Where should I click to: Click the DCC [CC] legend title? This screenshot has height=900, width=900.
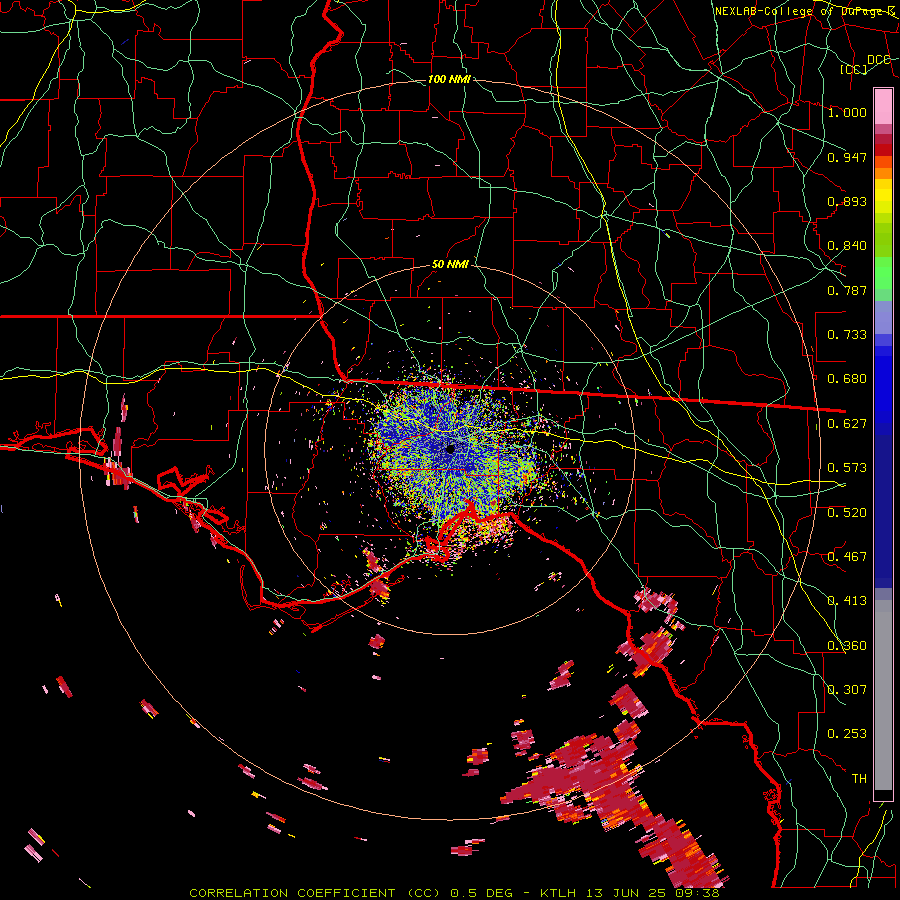click(868, 64)
